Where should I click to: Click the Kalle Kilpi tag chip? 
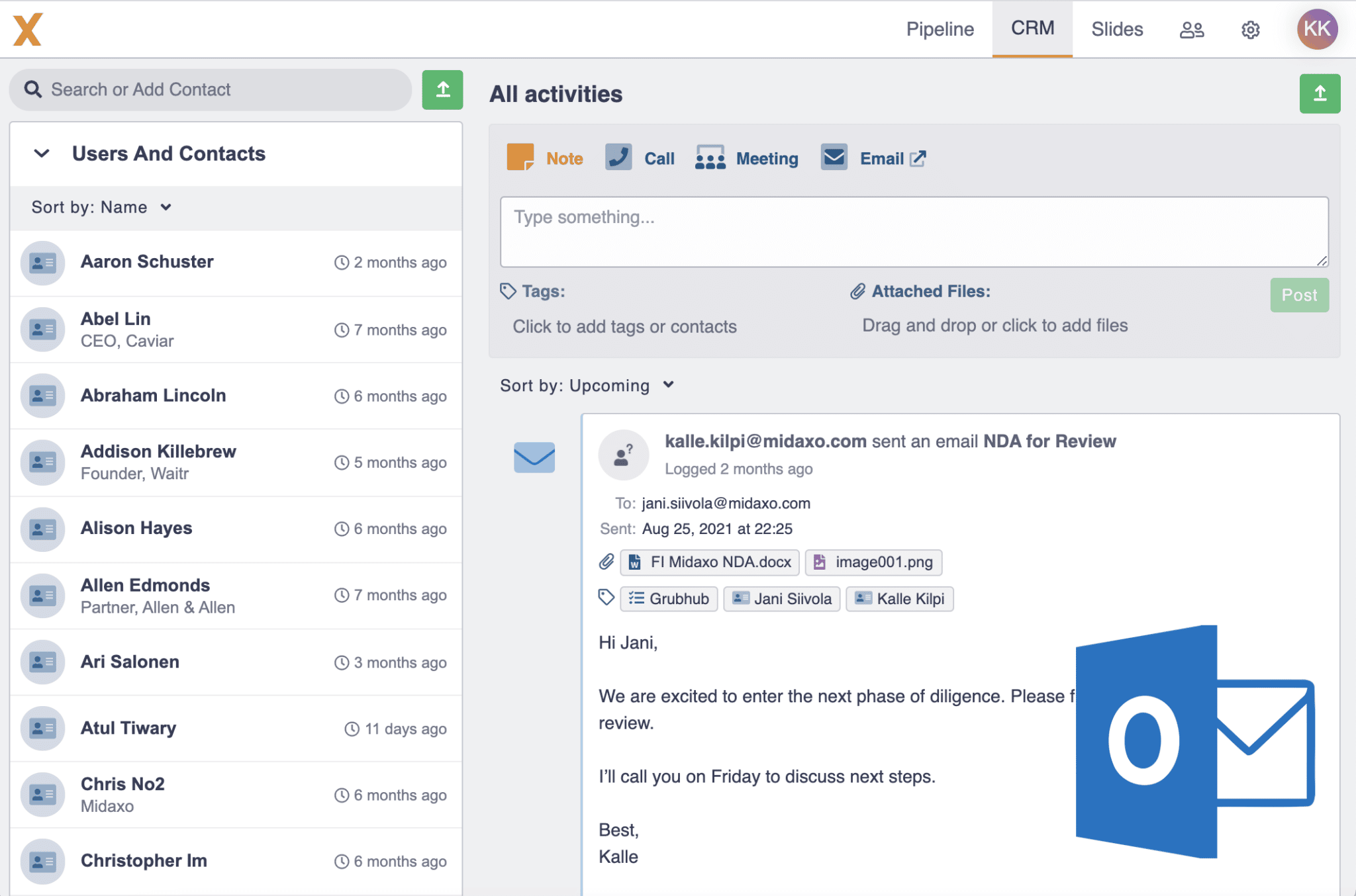[x=900, y=599]
